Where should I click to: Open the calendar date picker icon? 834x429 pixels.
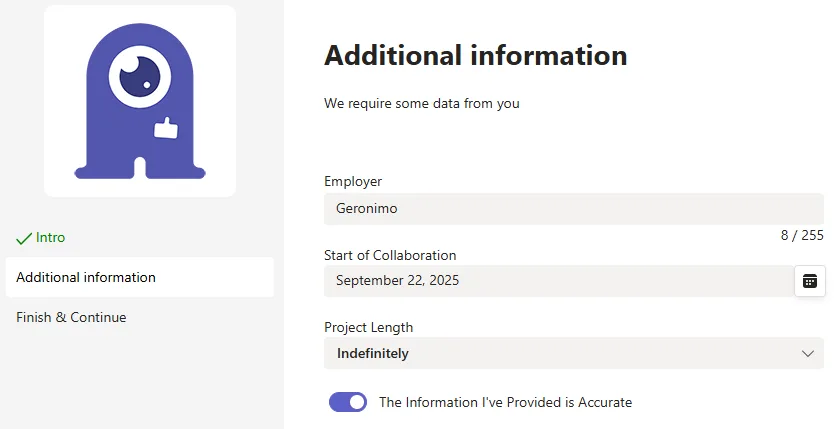click(810, 281)
